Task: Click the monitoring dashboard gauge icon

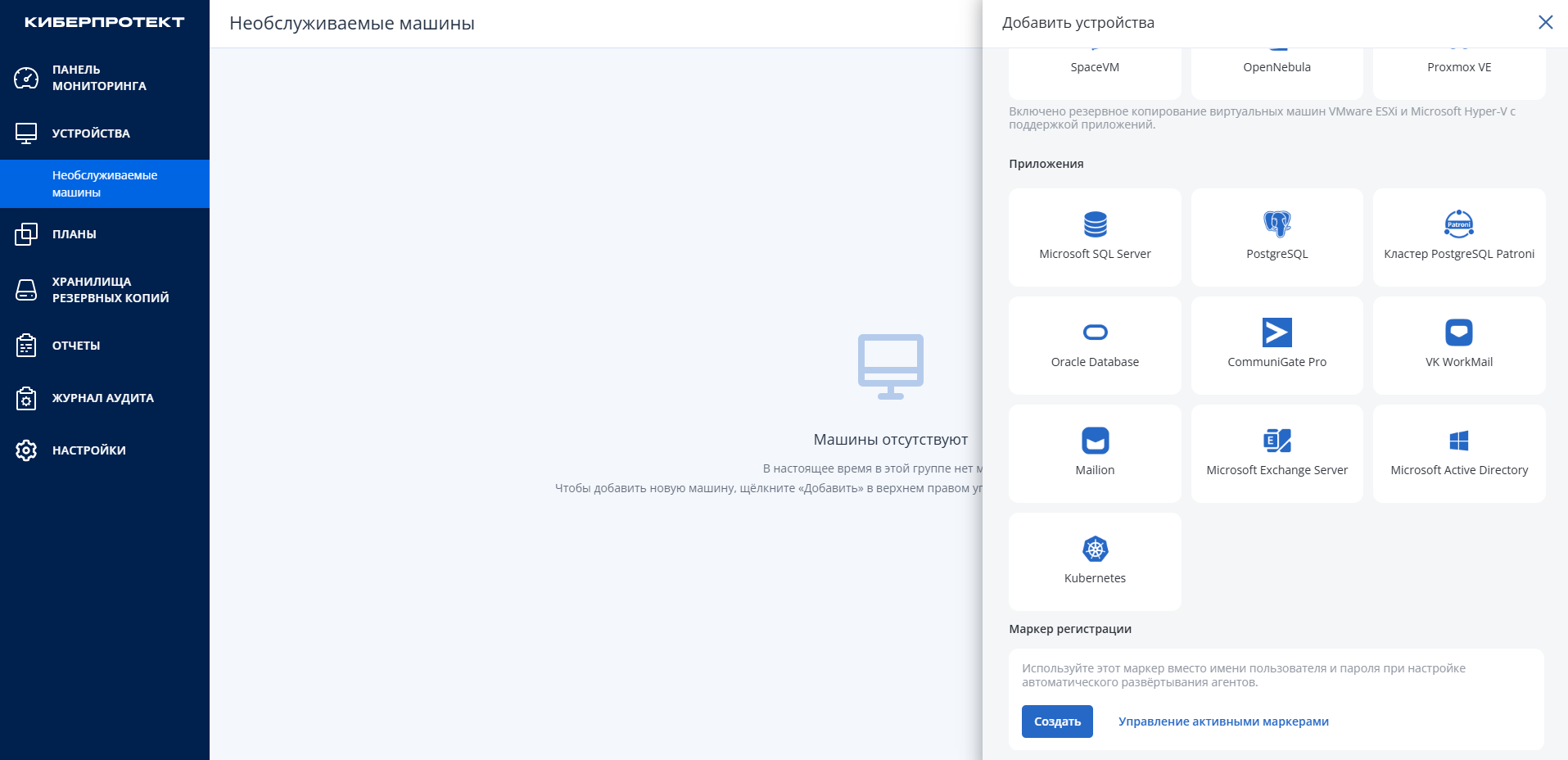Action: (26, 78)
